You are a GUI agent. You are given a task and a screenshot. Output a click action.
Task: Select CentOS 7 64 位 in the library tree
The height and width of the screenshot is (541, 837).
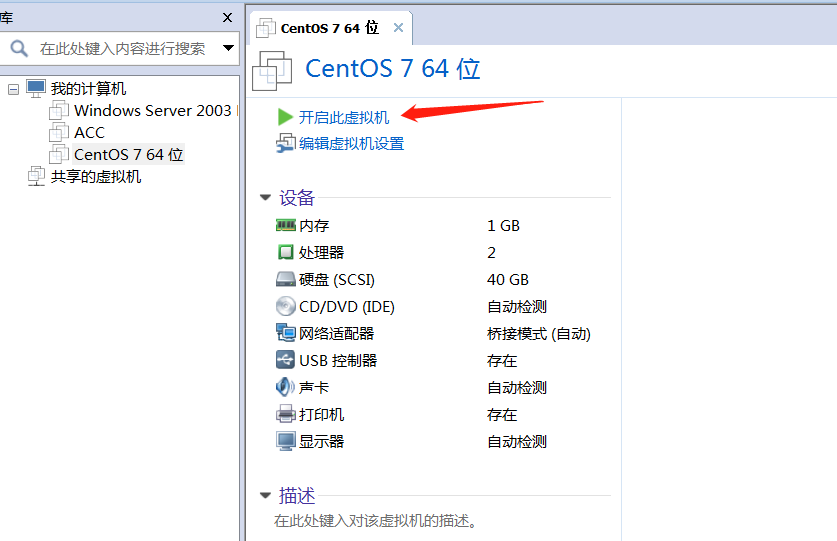pyautogui.click(x=128, y=154)
